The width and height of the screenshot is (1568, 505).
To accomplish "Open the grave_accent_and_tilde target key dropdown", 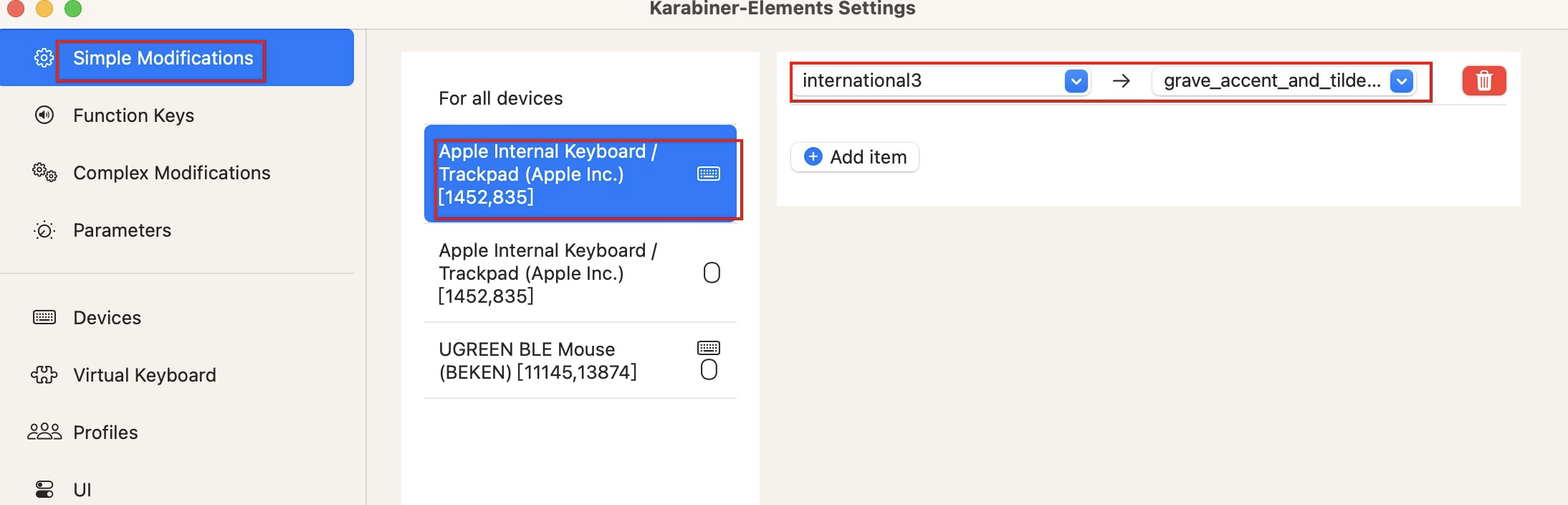I will 1401,81.
